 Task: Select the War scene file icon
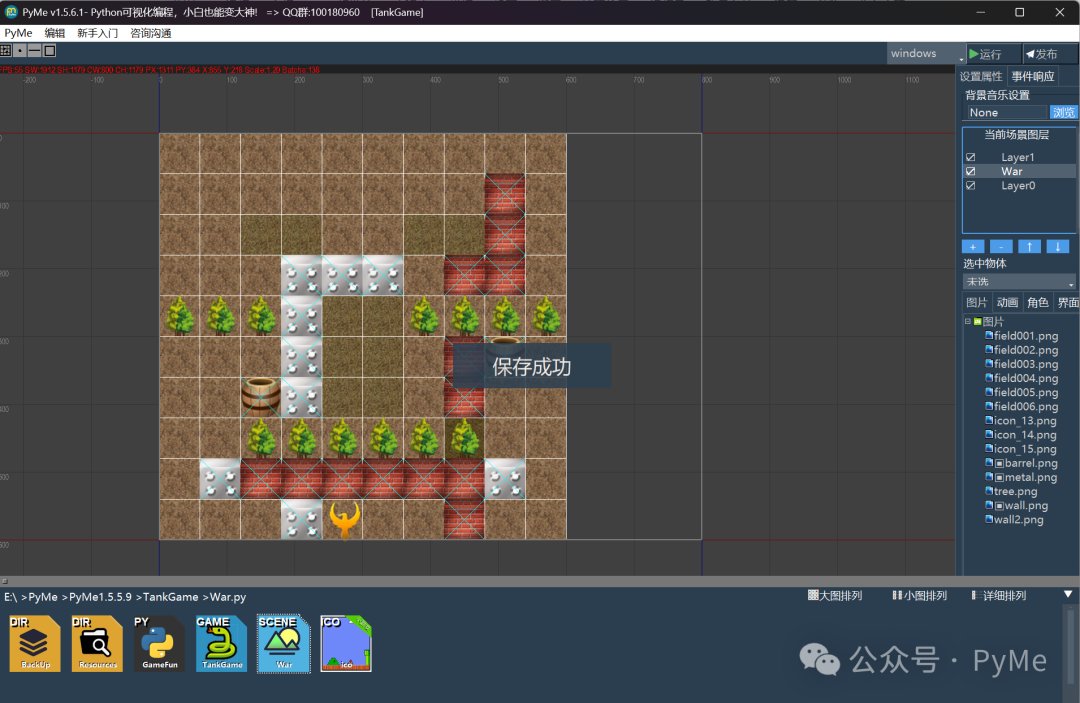(284, 643)
